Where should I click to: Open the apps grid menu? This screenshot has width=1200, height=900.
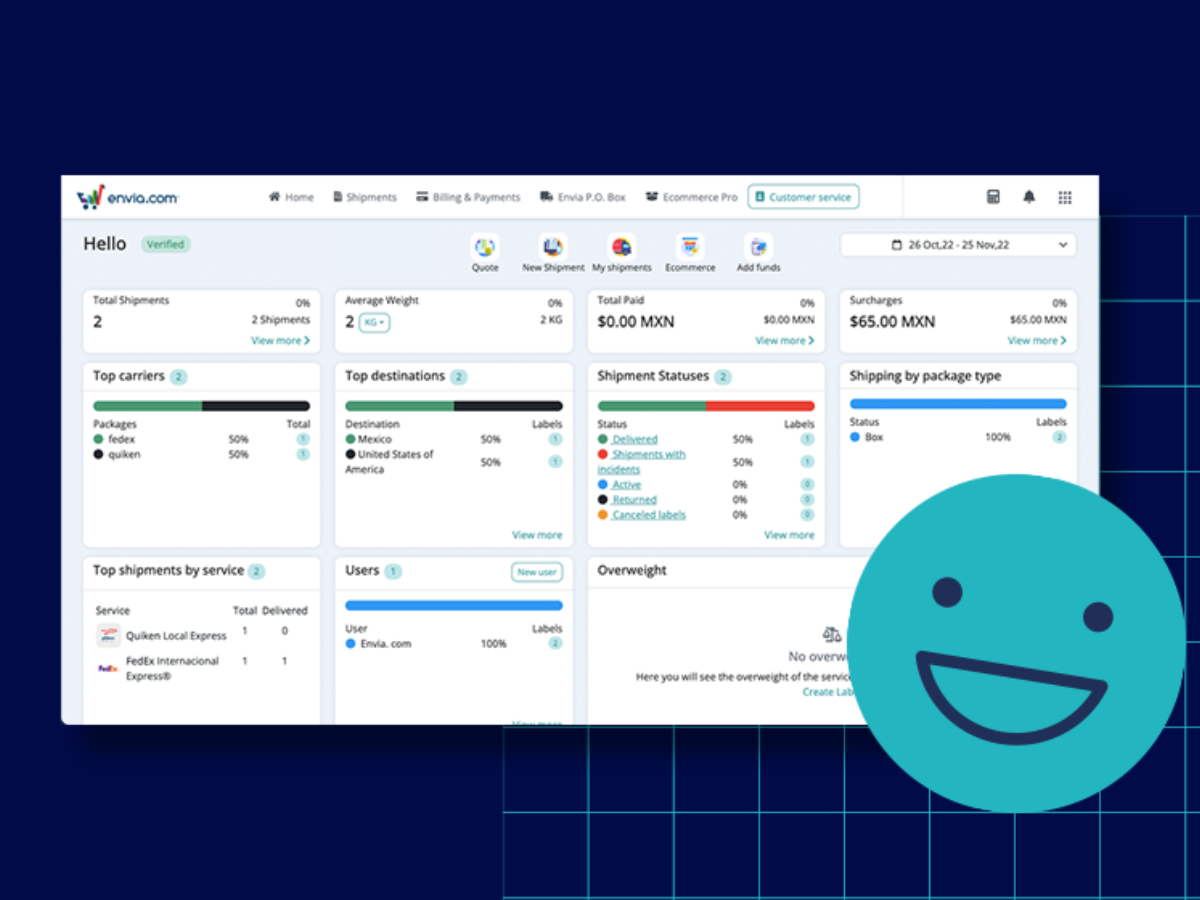point(1065,197)
